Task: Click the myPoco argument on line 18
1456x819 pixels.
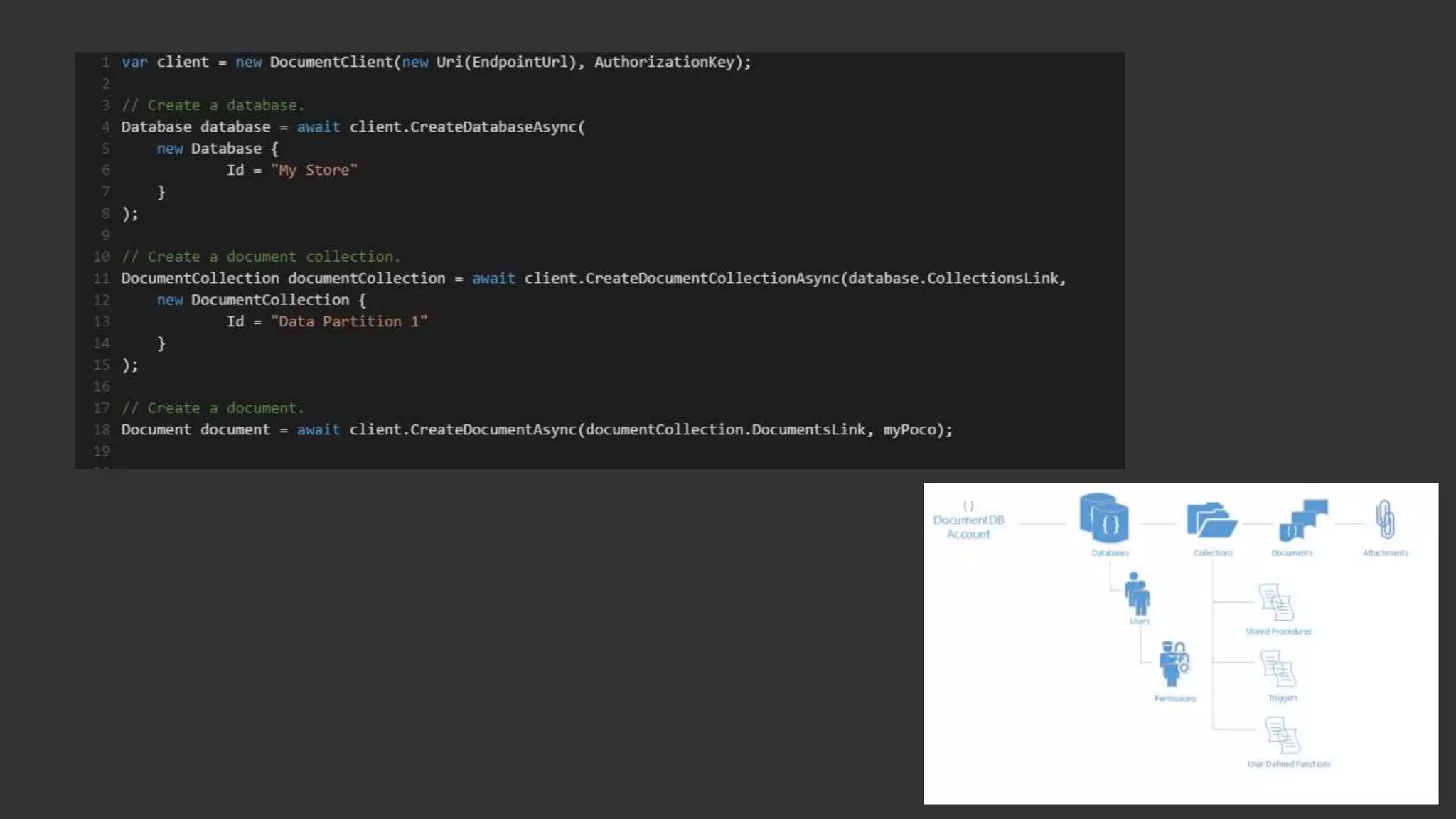Action: (909, 429)
